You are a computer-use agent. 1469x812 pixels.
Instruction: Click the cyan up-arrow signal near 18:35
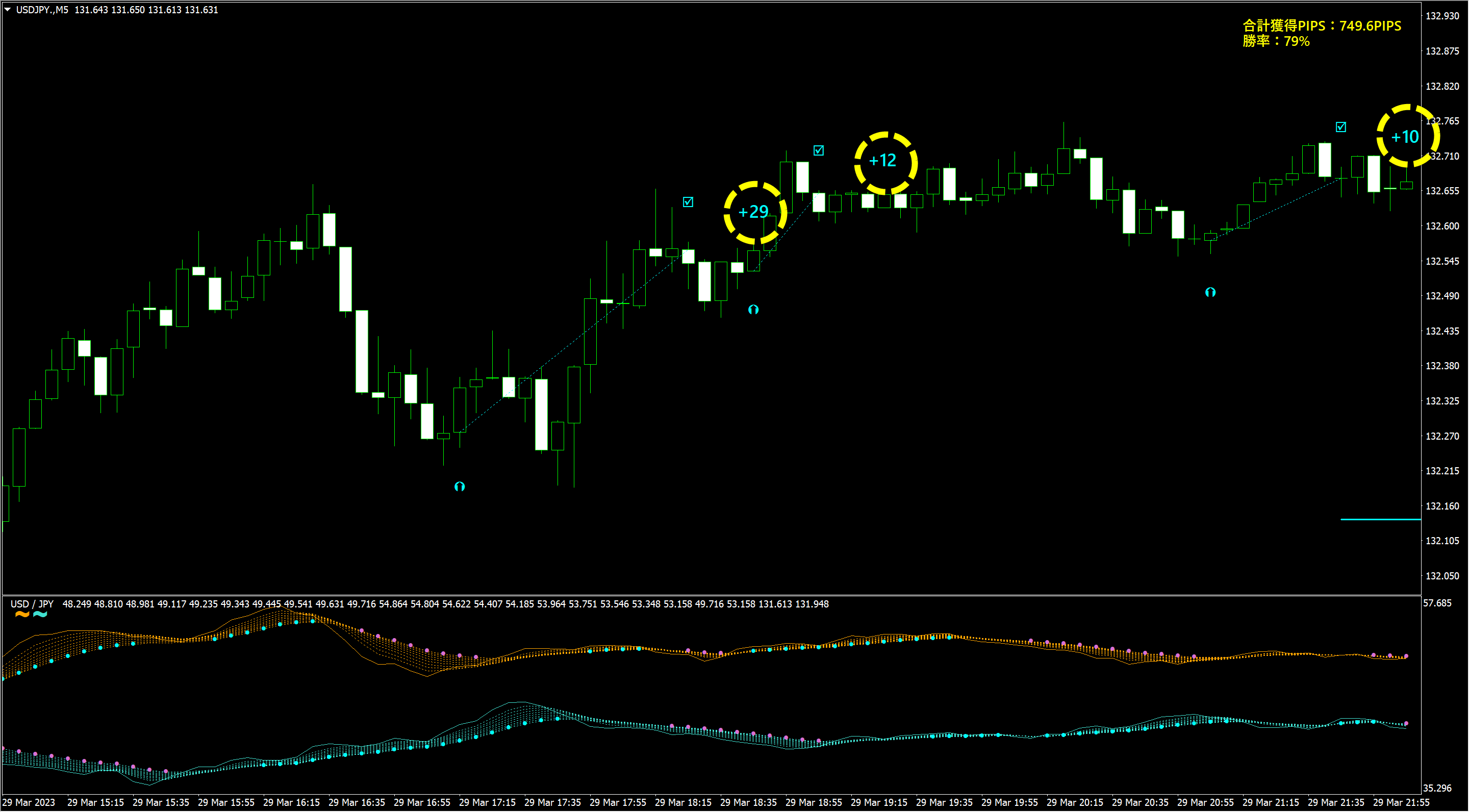tap(753, 310)
